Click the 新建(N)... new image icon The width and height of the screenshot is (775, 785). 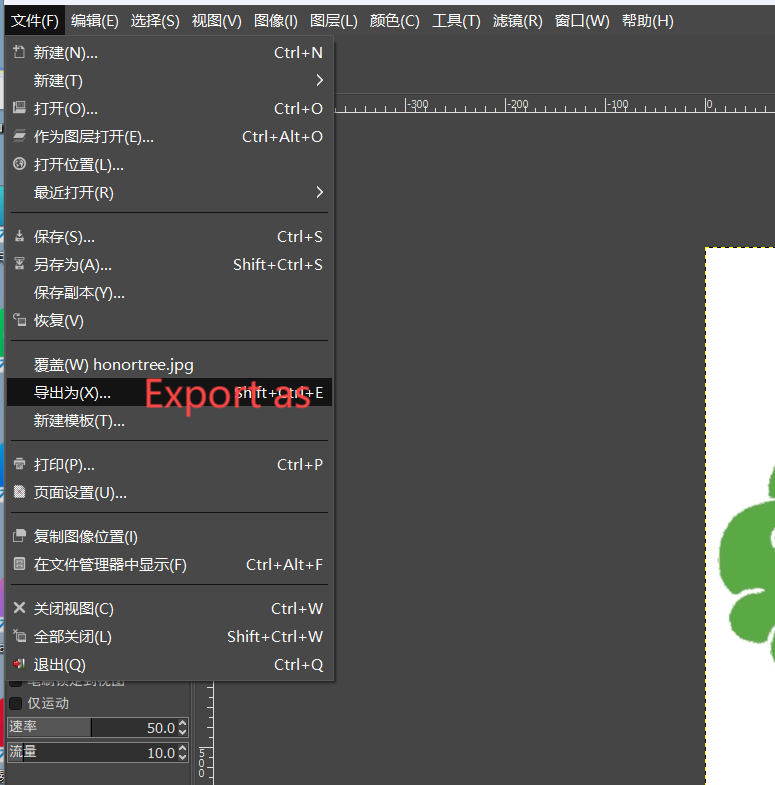pyautogui.click(x=19, y=52)
